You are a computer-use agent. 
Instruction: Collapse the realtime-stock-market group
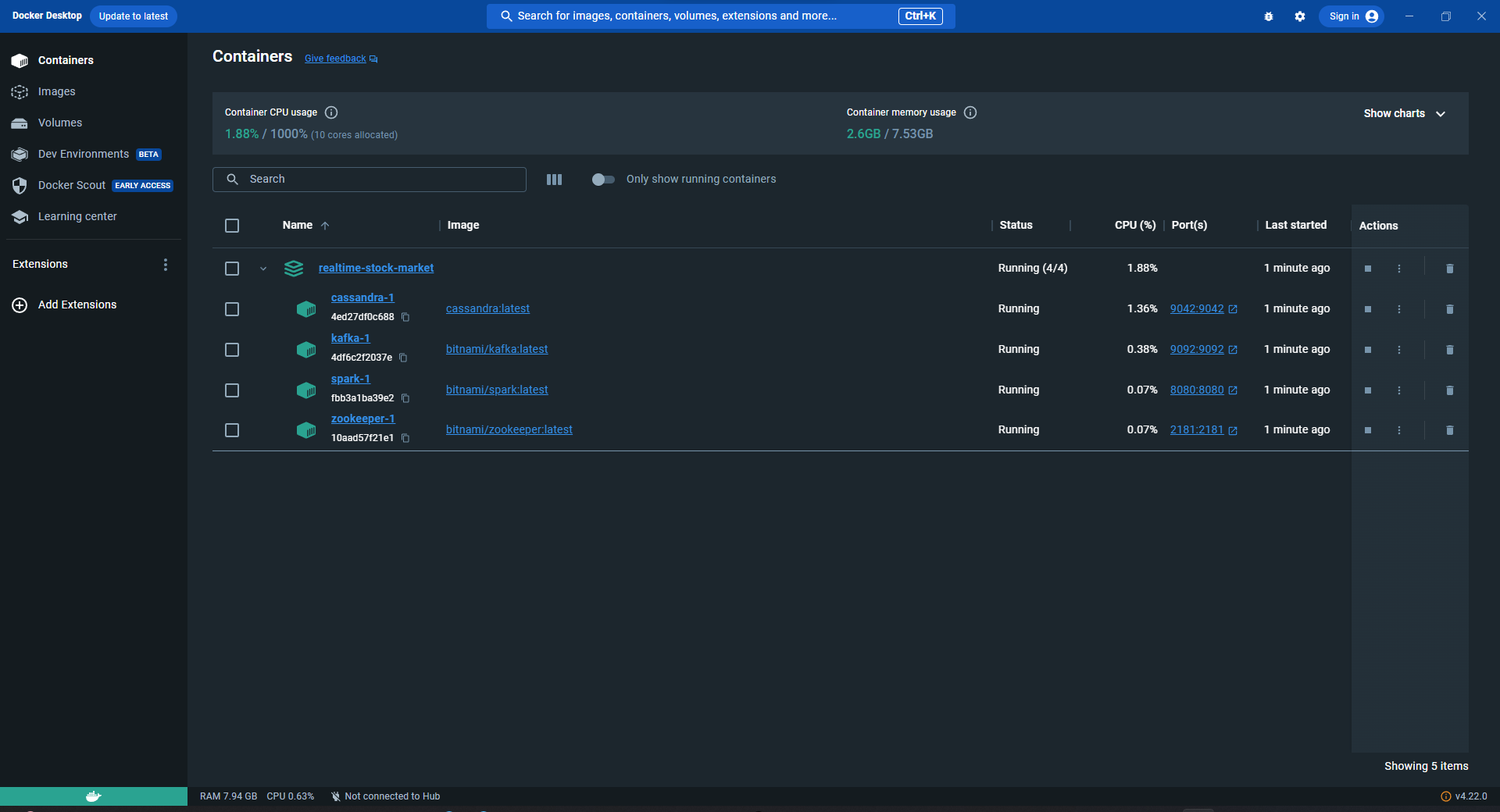coord(263,269)
